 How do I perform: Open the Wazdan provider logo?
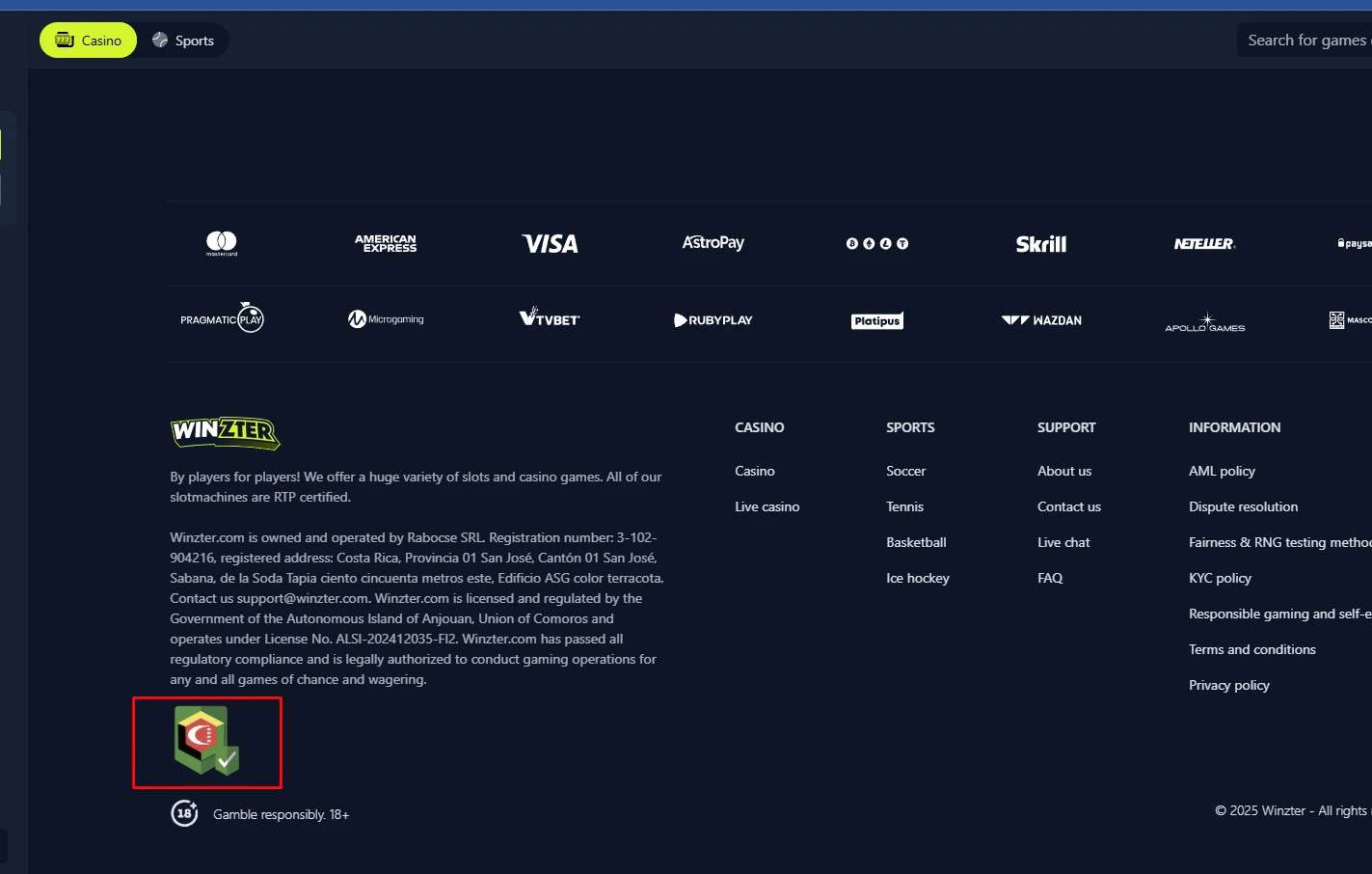tap(1041, 320)
